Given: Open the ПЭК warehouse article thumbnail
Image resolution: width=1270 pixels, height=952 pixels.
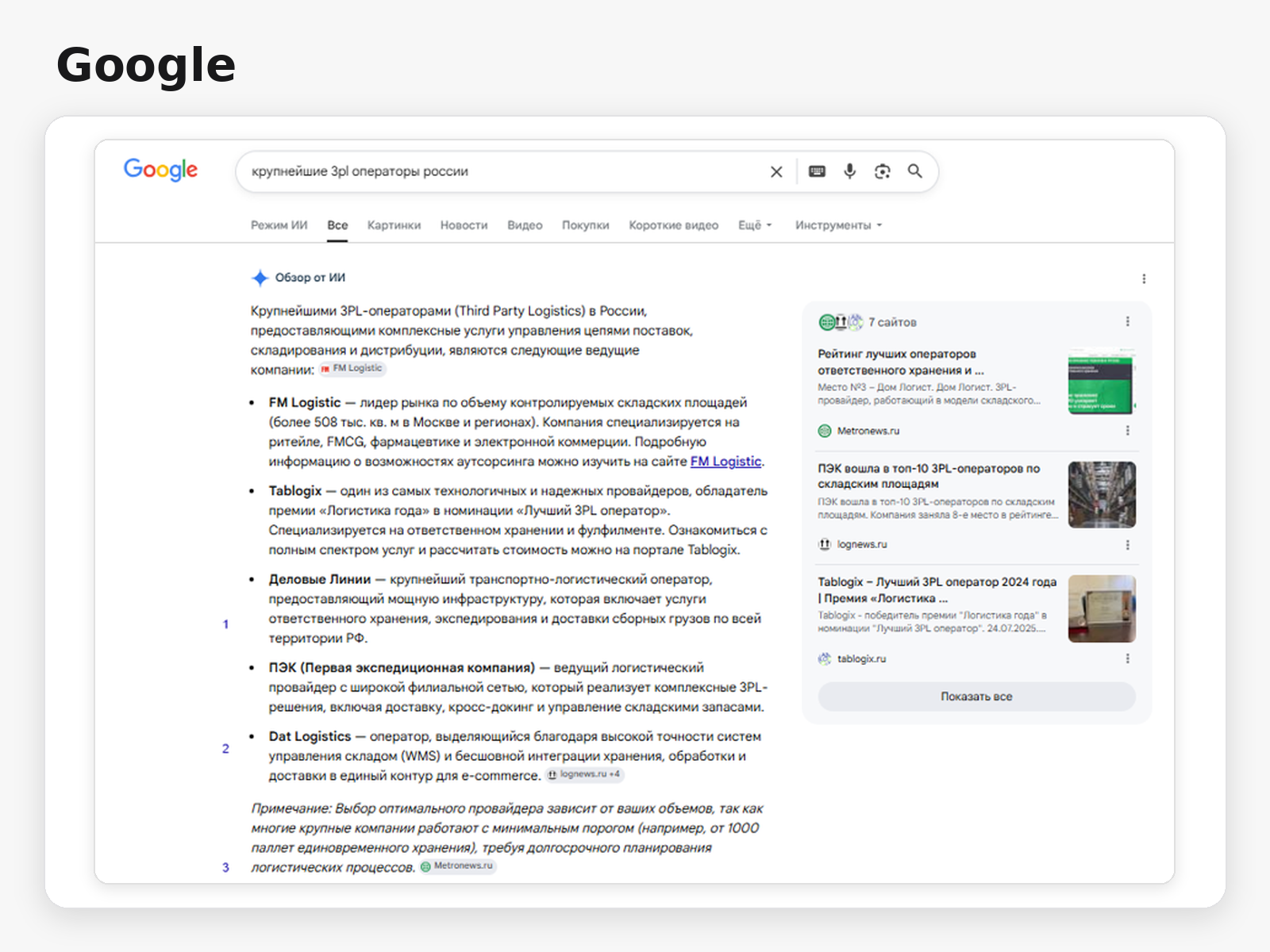Looking at the screenshot, I should (1102, 495).
